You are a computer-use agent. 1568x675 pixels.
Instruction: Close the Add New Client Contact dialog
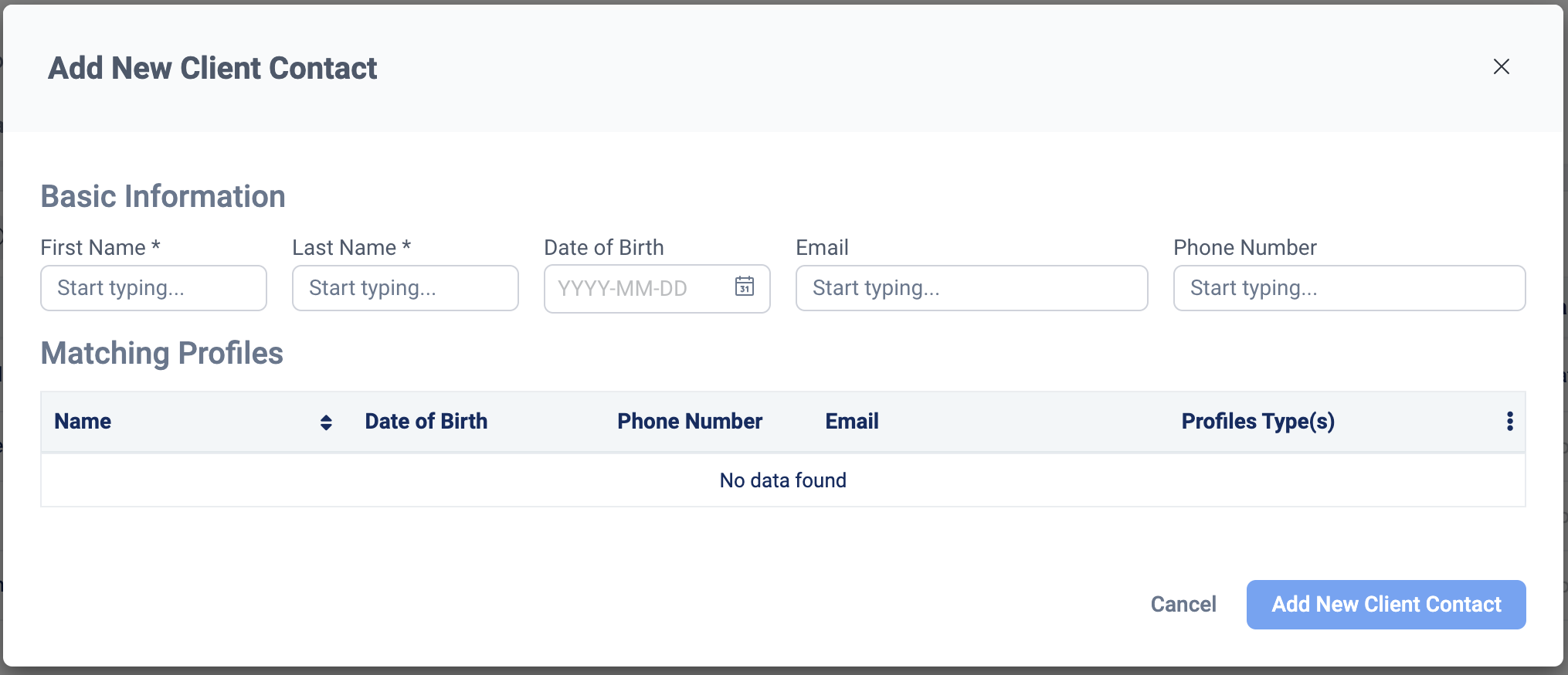pos(1501,66)
